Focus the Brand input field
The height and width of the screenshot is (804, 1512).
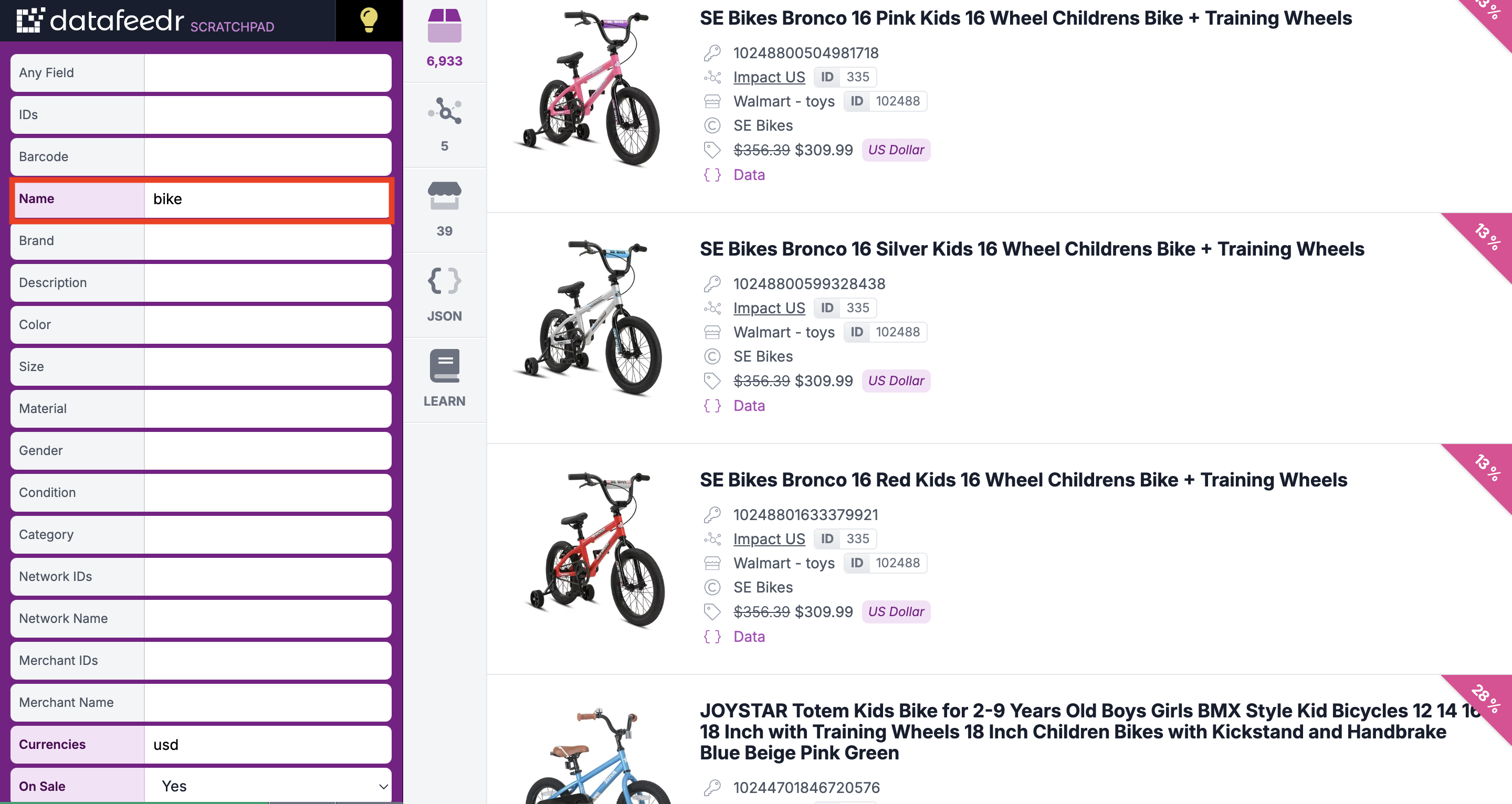click(268, 240)
